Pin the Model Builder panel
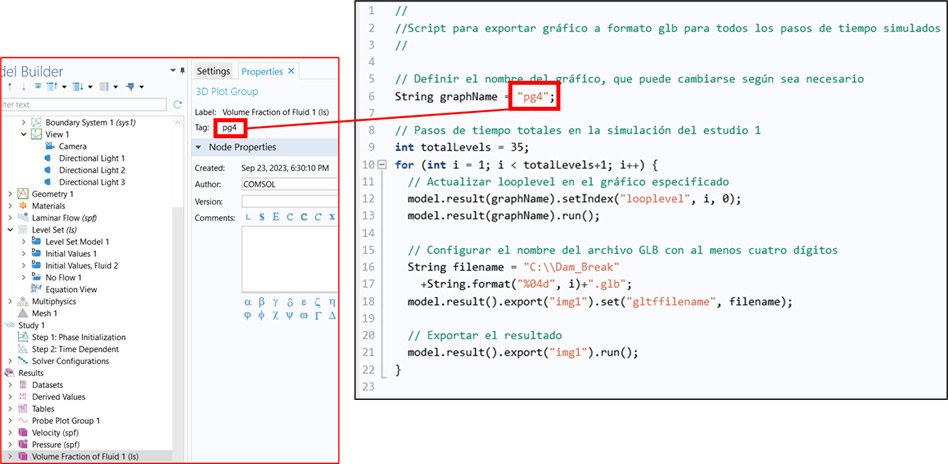The width and height of the screenshot is (948, 464). click(x=172, y=71)
